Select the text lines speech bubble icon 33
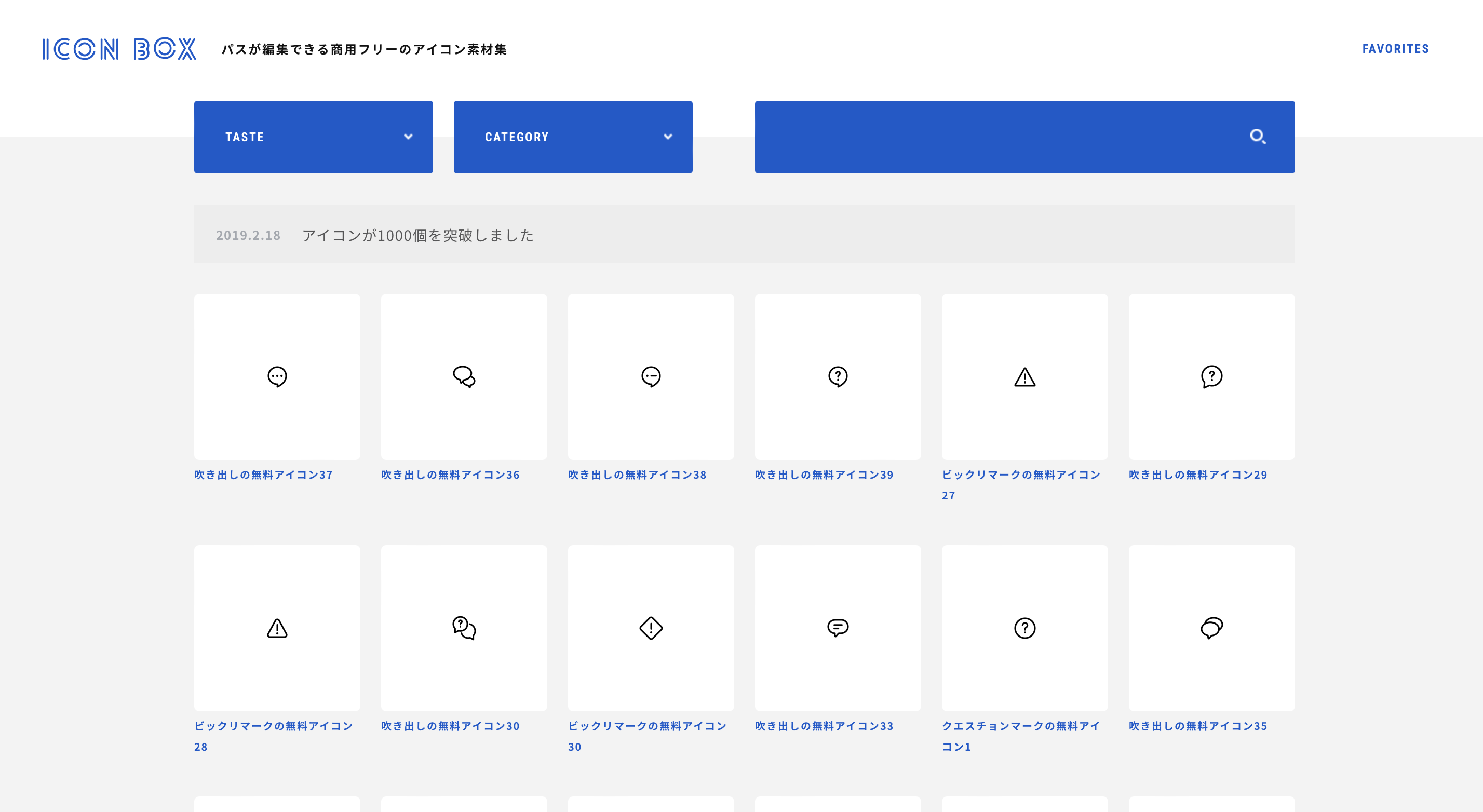 838,628
